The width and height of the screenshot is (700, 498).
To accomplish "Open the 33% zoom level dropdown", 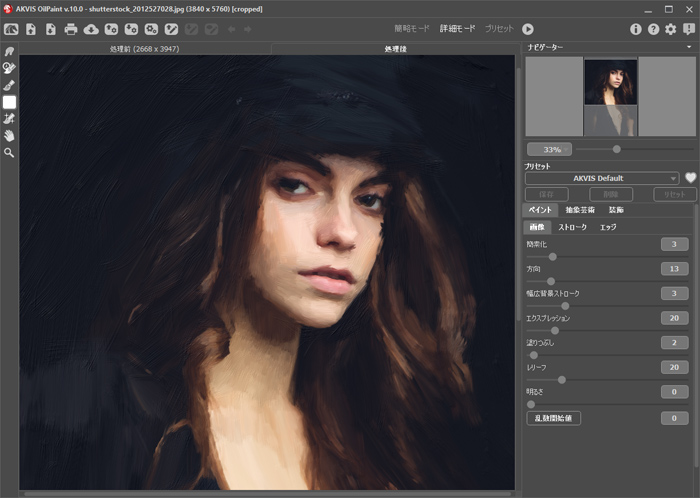I will [x=549, y=149].
